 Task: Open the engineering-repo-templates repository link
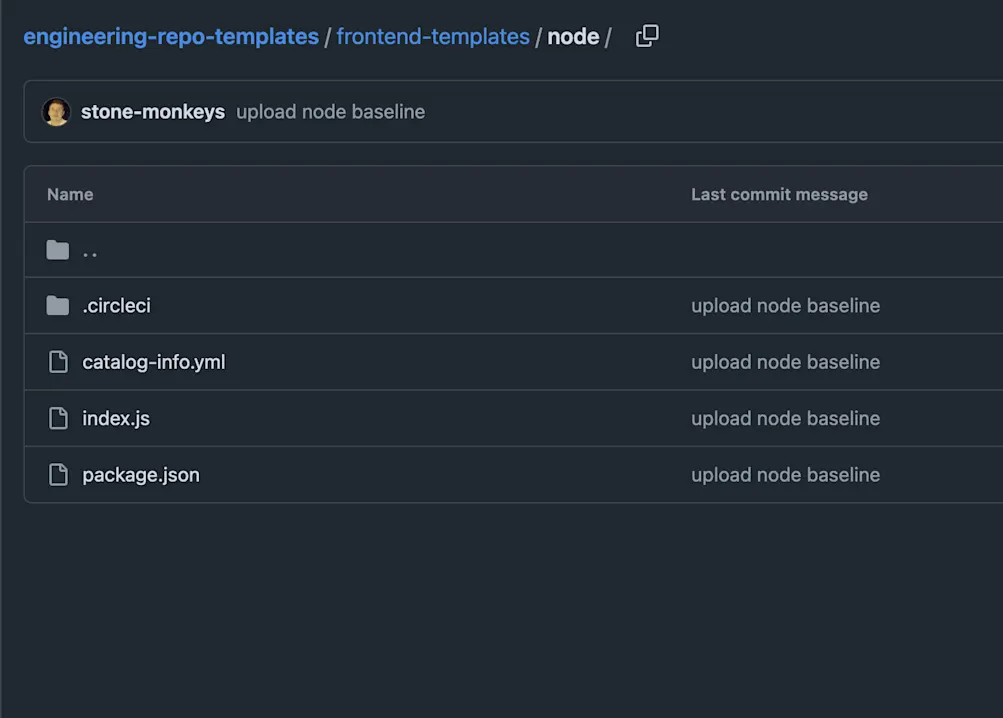point(171,35)
